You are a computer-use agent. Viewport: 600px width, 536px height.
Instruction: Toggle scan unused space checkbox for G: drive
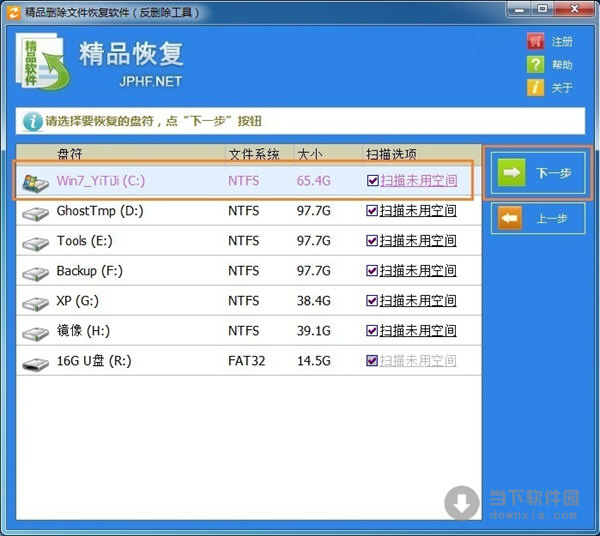[x=372, y=301]
